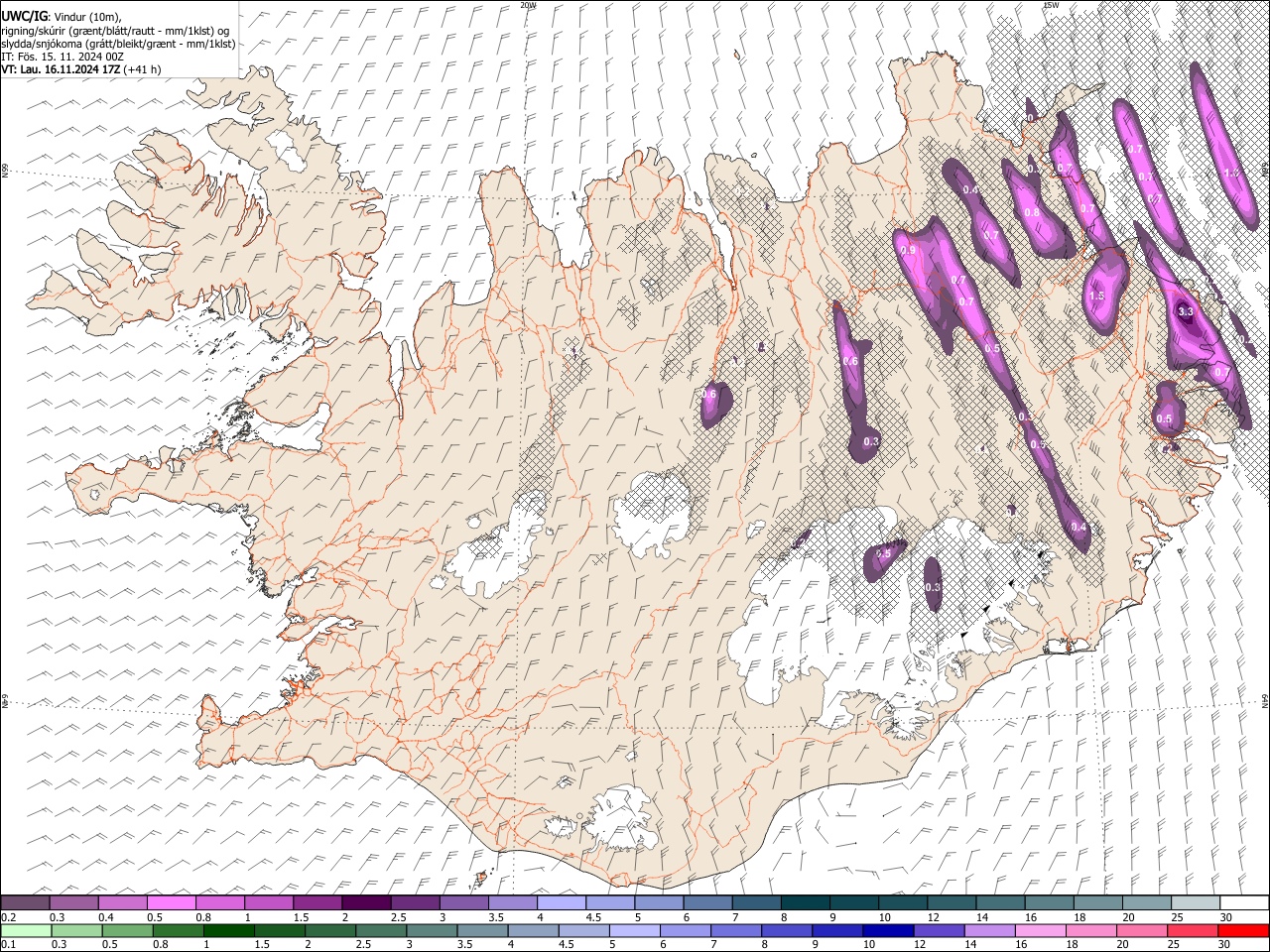Click the dark blue swatch labelled 10 in lower scale
Image resolution: width=1270 pixels, height=952 pixels.
pyautogui.click(x=889, y=930)
